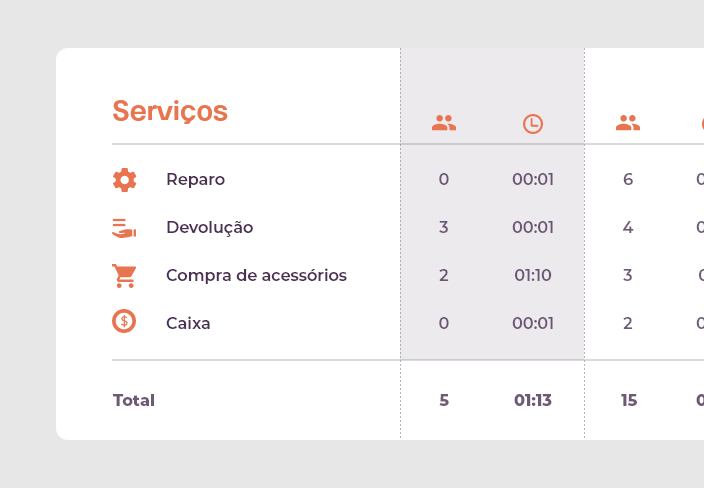704x488 pixels.
Task: Click the Devolução hand icon
Action: [x=124, y=228]
